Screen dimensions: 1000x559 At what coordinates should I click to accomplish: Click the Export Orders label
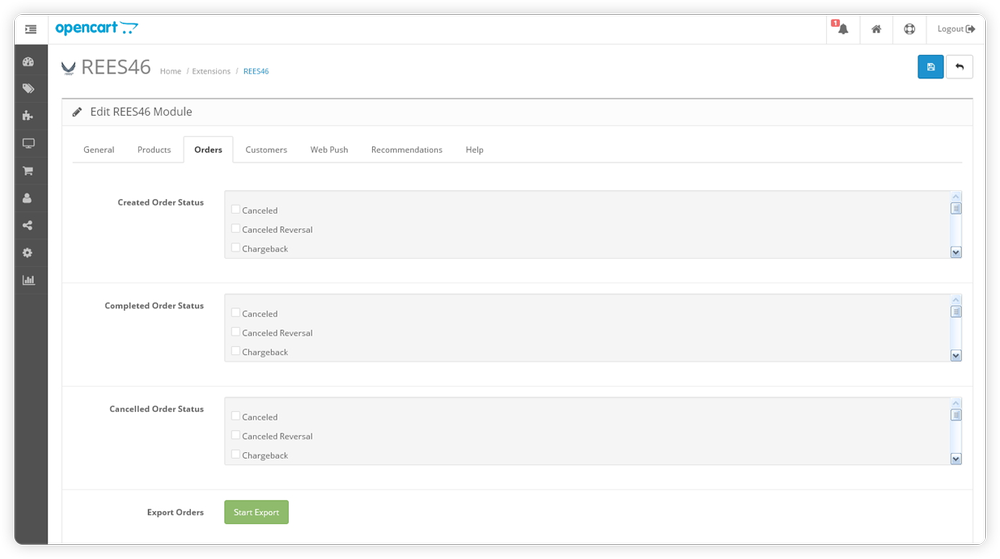tap(175, 512)
